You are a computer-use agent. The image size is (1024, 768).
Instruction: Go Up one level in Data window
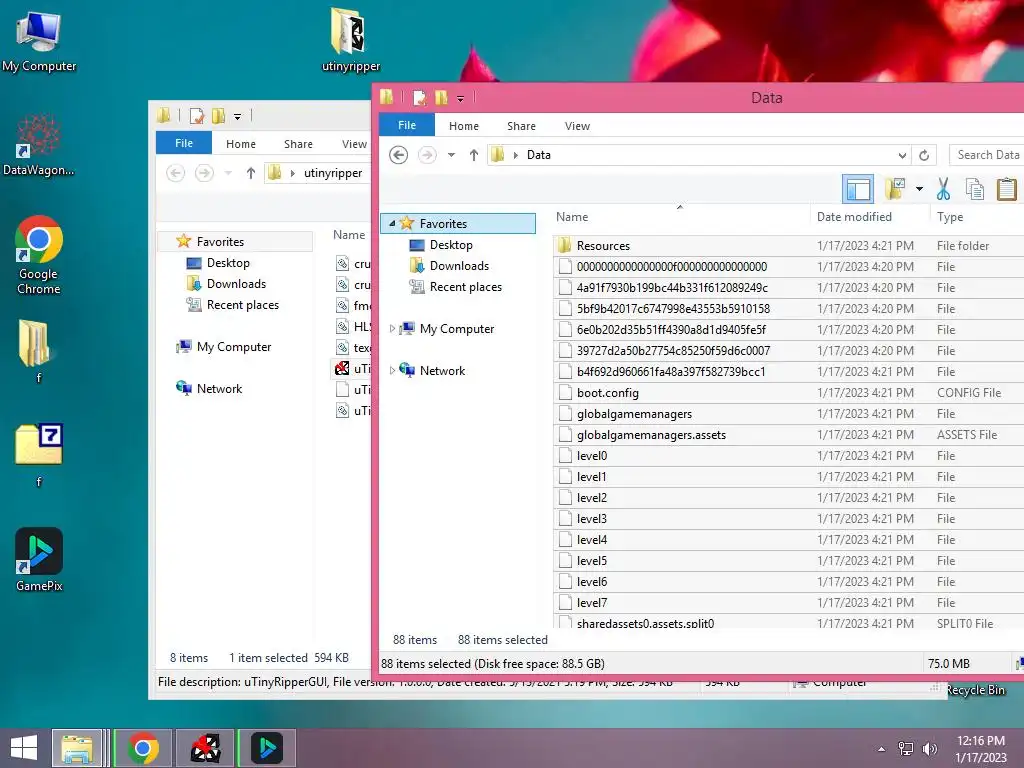[473, 155]
